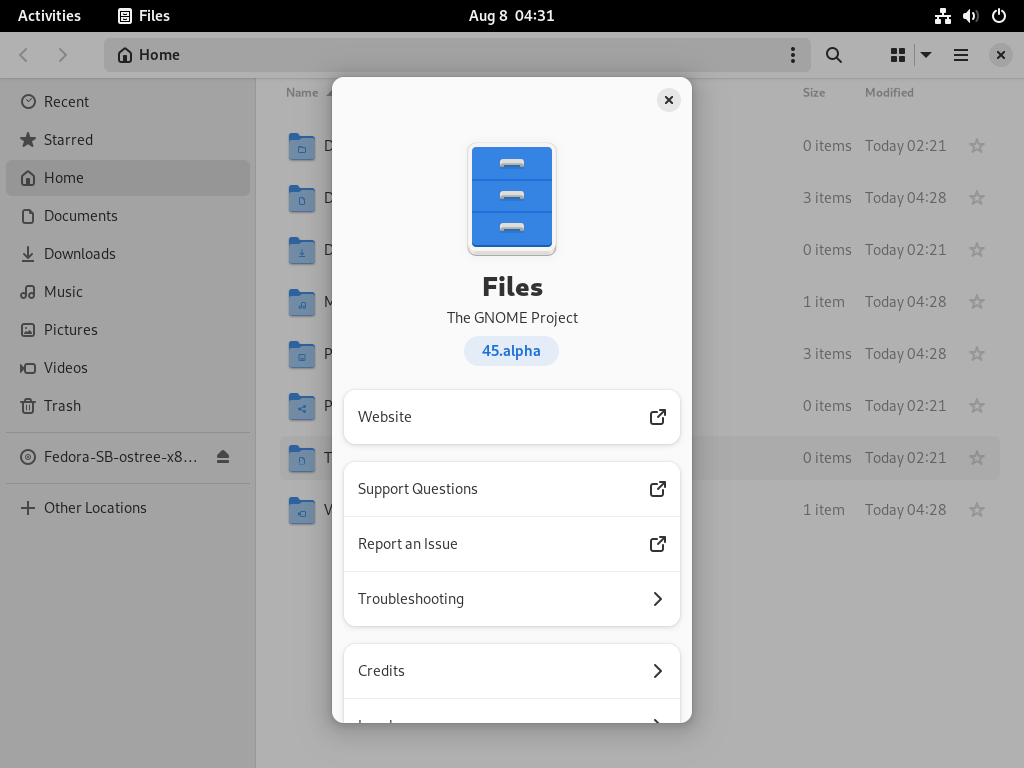Open Report an Issue link
This screenshot has width=1024, height=768.
[511, 544]
